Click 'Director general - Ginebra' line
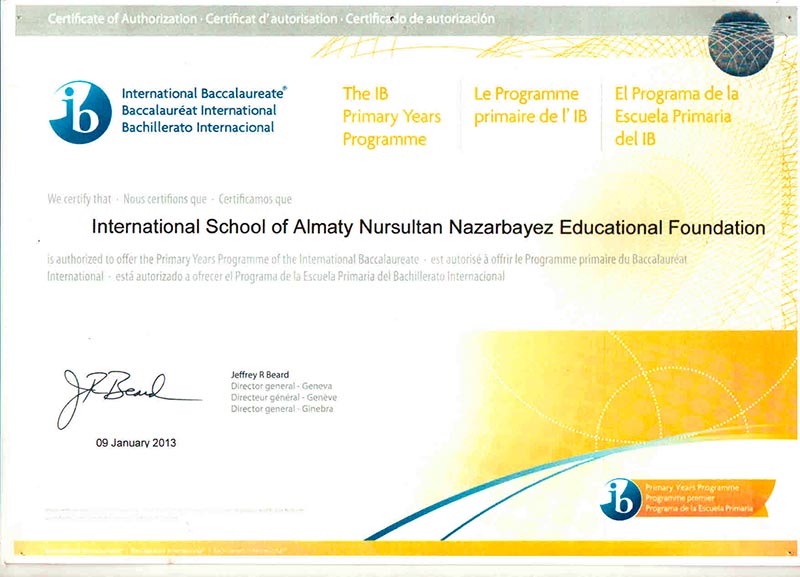This screenshot has width=800, height=577. tap(282, 409)
